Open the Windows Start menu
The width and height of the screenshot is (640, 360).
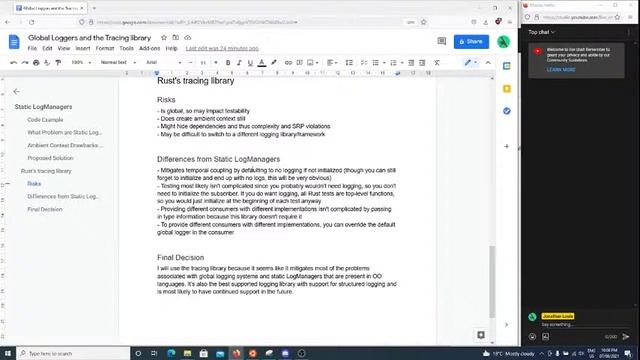click(x=8, y=353)
